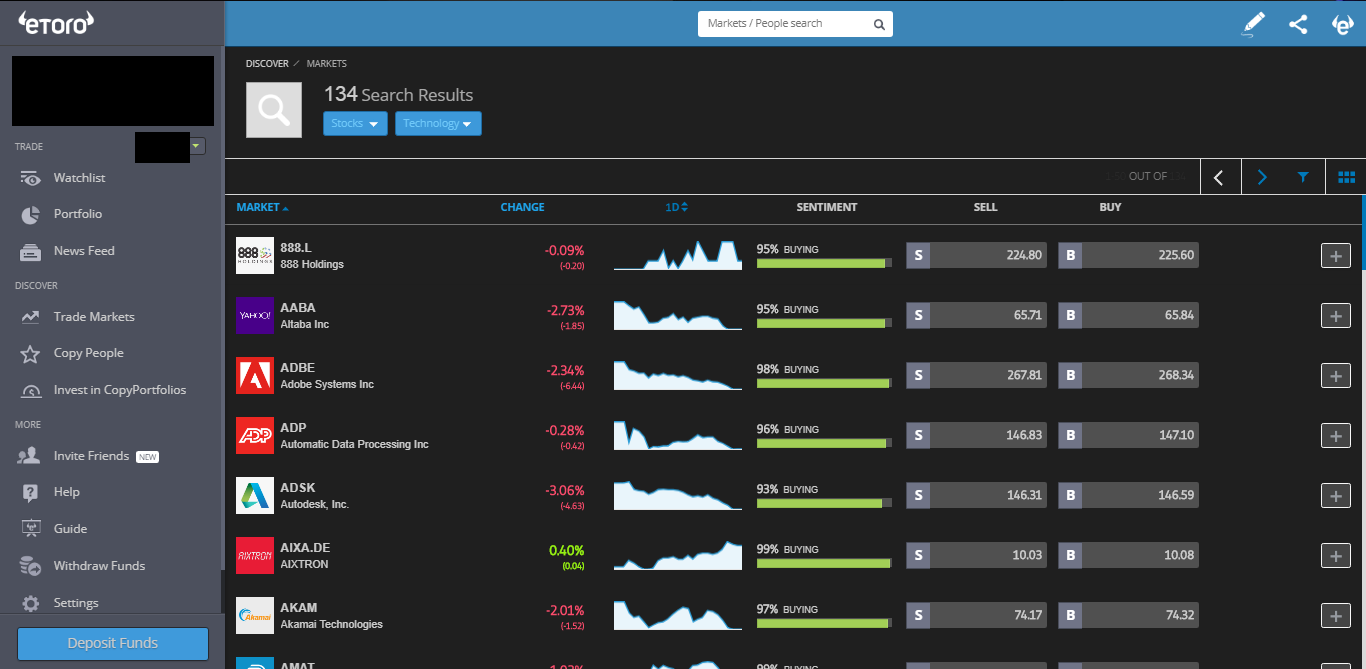Click the AABA one-day price chart
The image size is (1366, 669).
coord(678,315)
